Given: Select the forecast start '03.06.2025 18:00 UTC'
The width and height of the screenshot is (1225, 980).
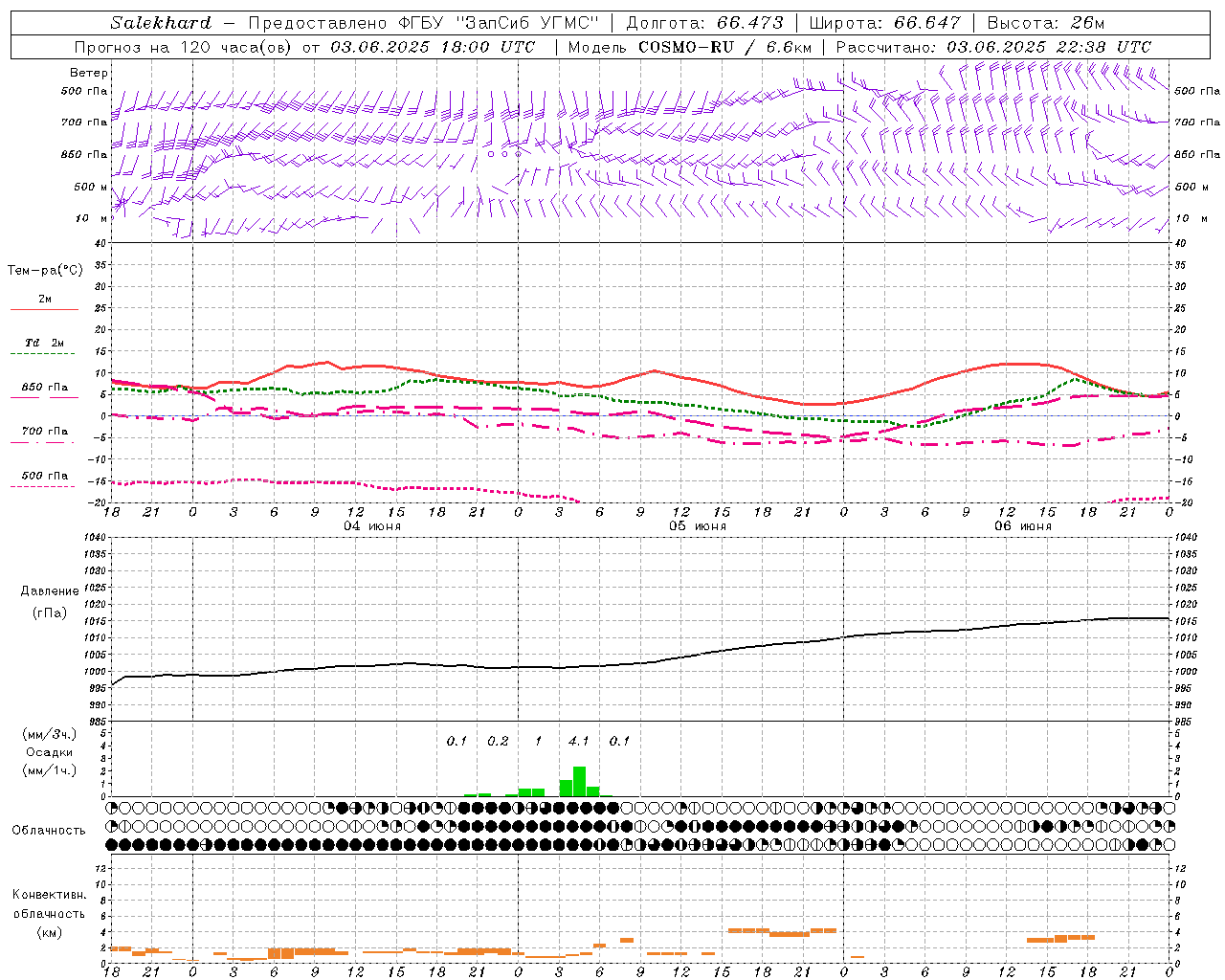Looking at the screenshot, I should (433, 47).
